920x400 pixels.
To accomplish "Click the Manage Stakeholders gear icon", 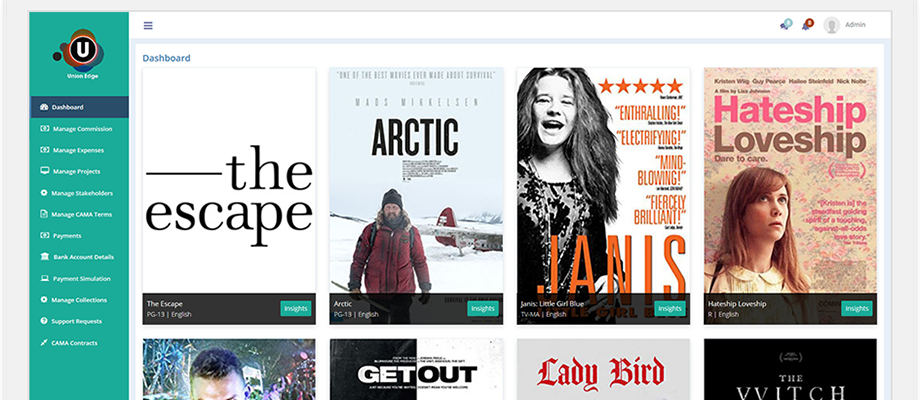I will [43, 193].
